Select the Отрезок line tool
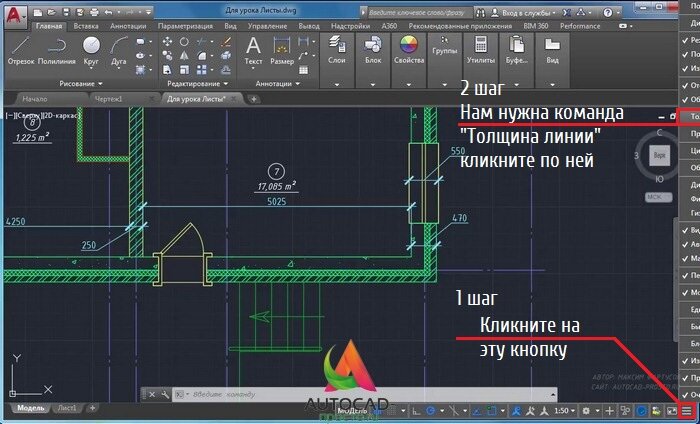700x424 pixels. pyautogui.click(x=20, y=52)
